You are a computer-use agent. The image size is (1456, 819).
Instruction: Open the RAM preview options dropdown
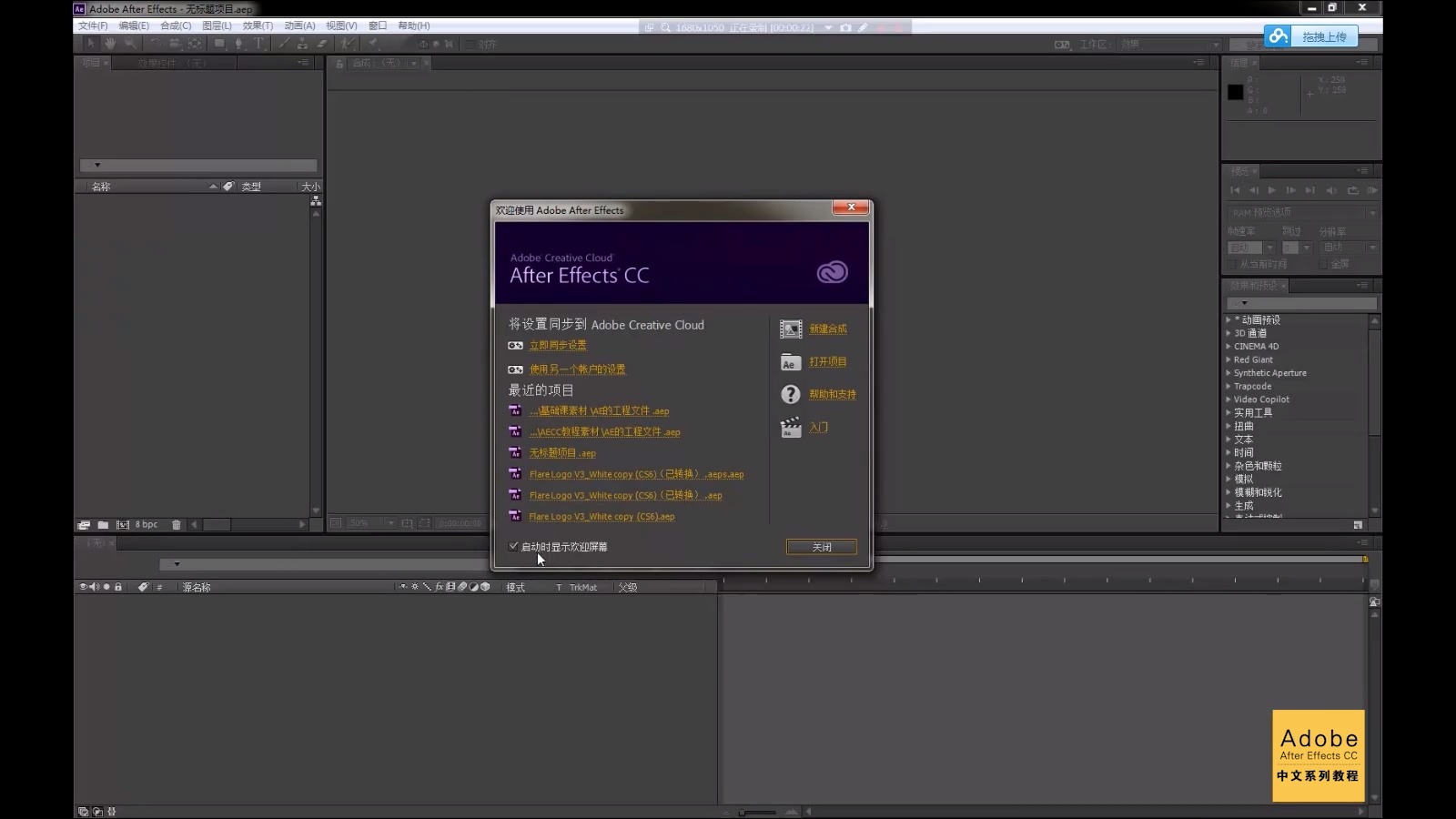[1302, 212]
